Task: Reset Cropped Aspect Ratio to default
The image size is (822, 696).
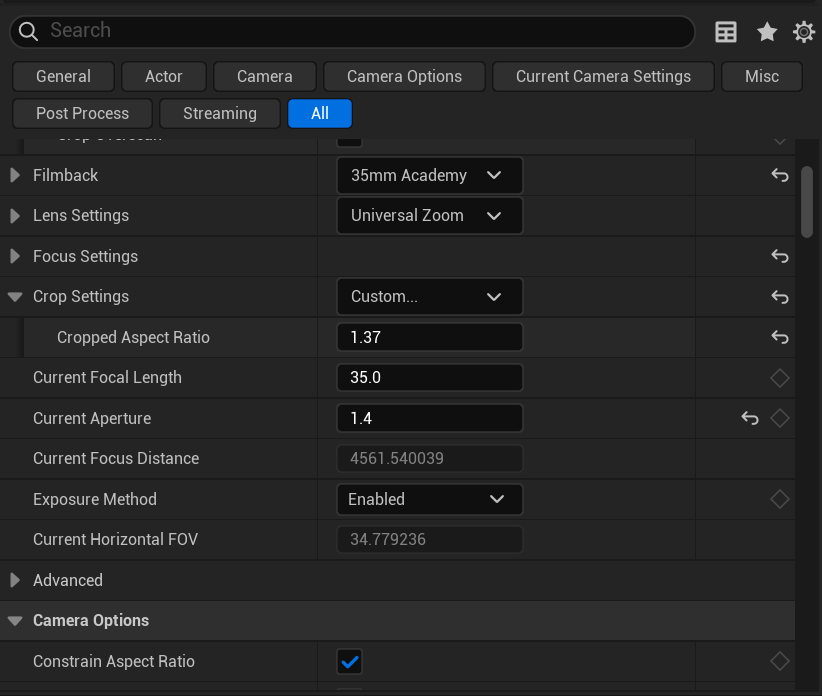Action: [x=780, y=337]
